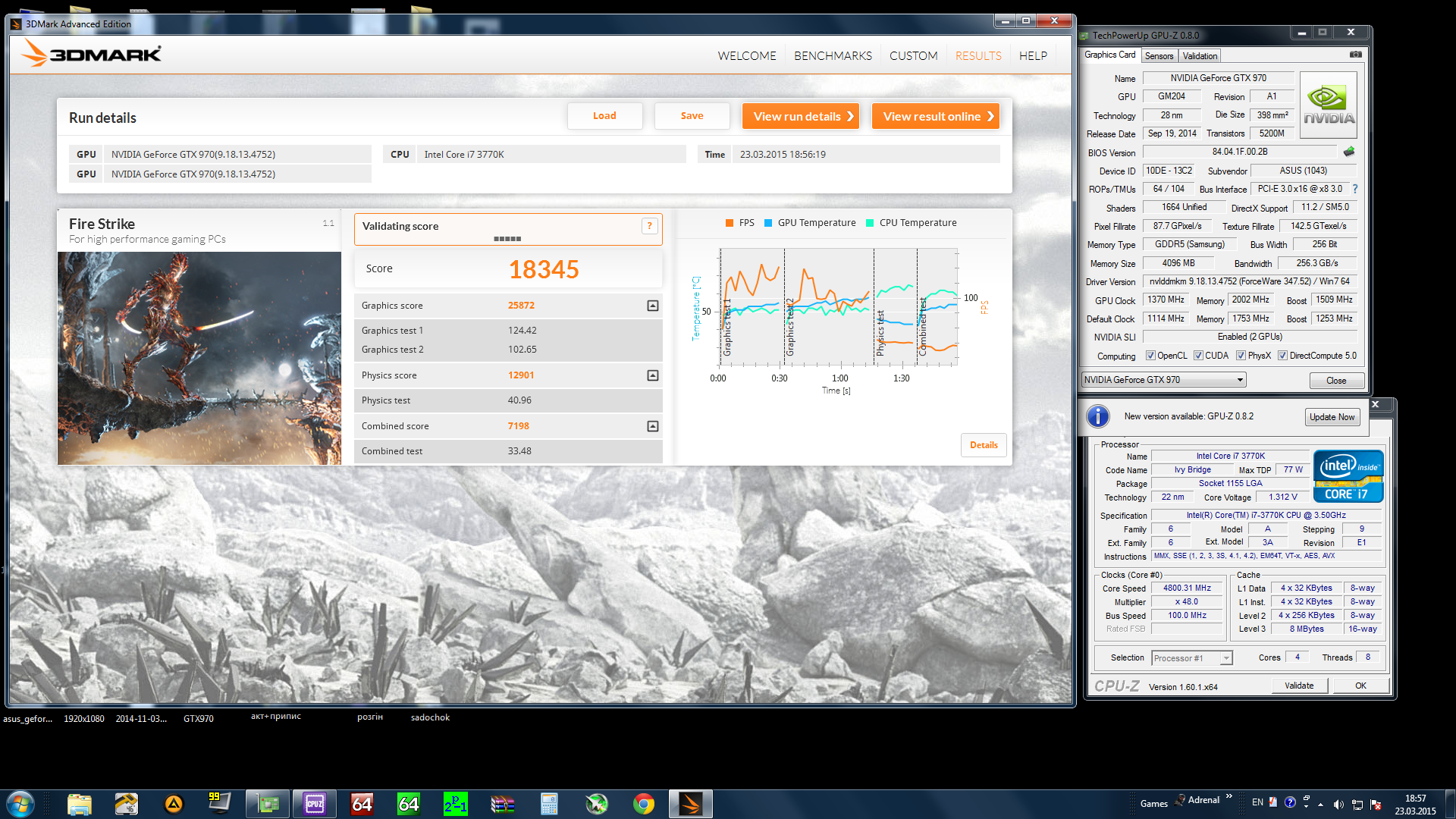
Task: Toggle the OpenCL checkbox
Action: tap(1150, 356)
